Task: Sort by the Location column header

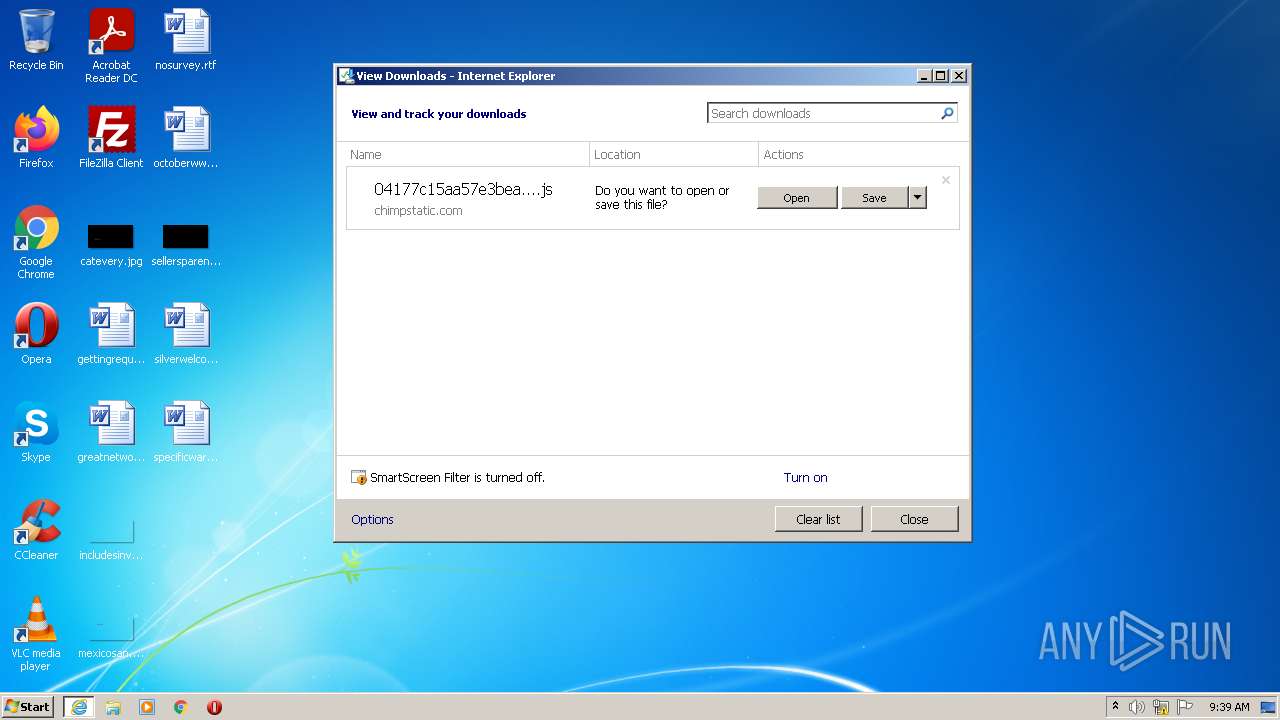Action: tap(674, 154)
